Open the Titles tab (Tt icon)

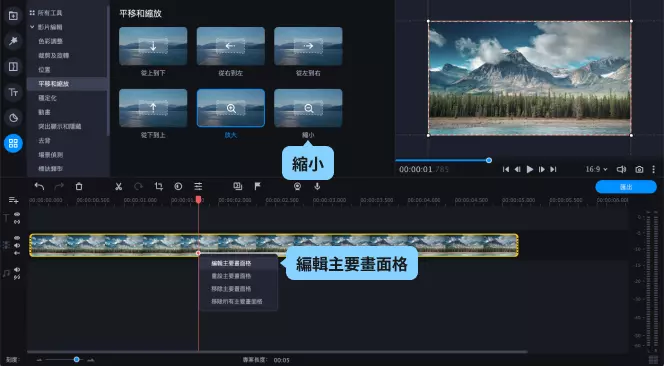tap(13, 92)
